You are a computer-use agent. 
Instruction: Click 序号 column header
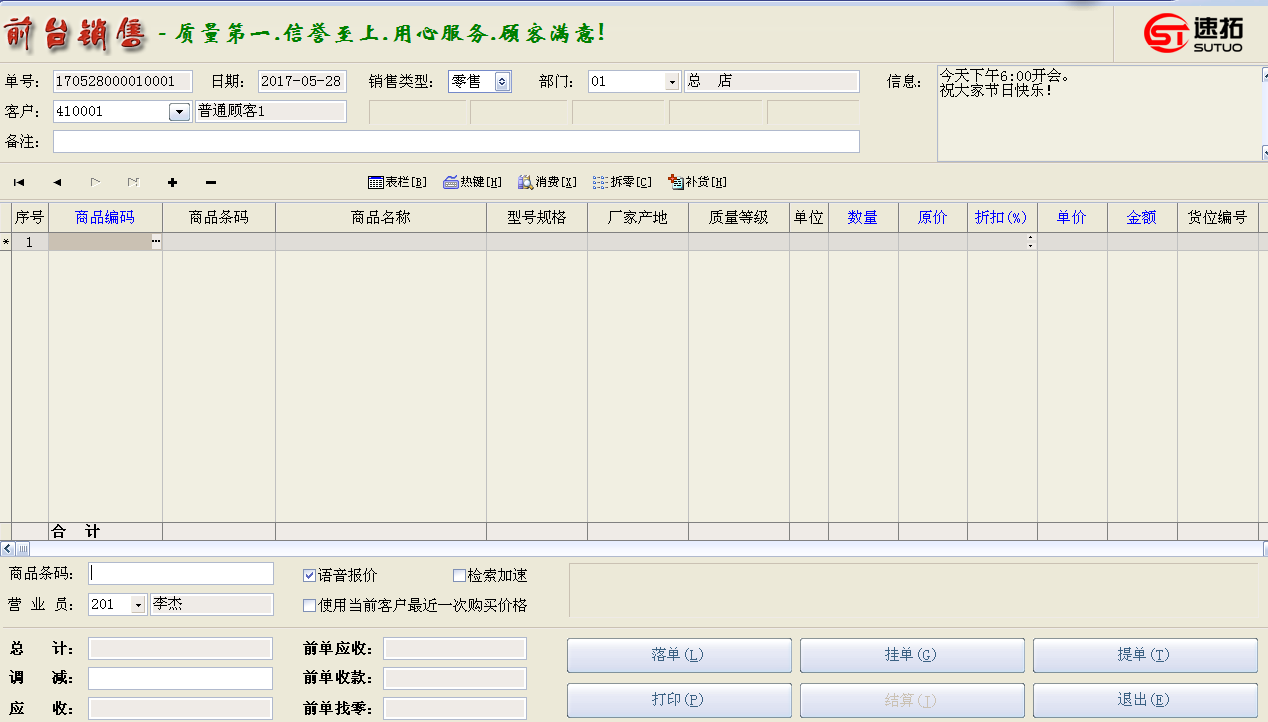tap(30, 217)
